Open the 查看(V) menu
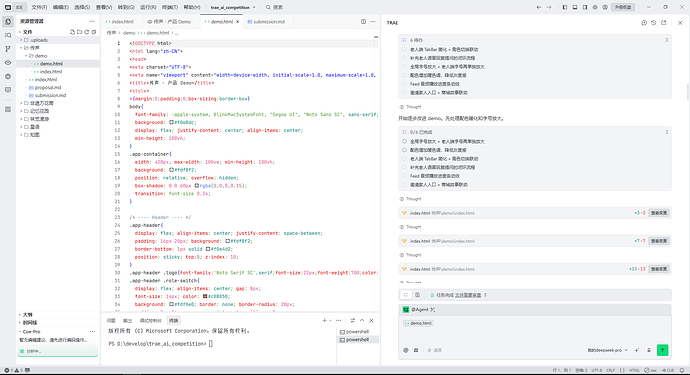This screenshot has height=375, width=690. [x=104, y=7]
